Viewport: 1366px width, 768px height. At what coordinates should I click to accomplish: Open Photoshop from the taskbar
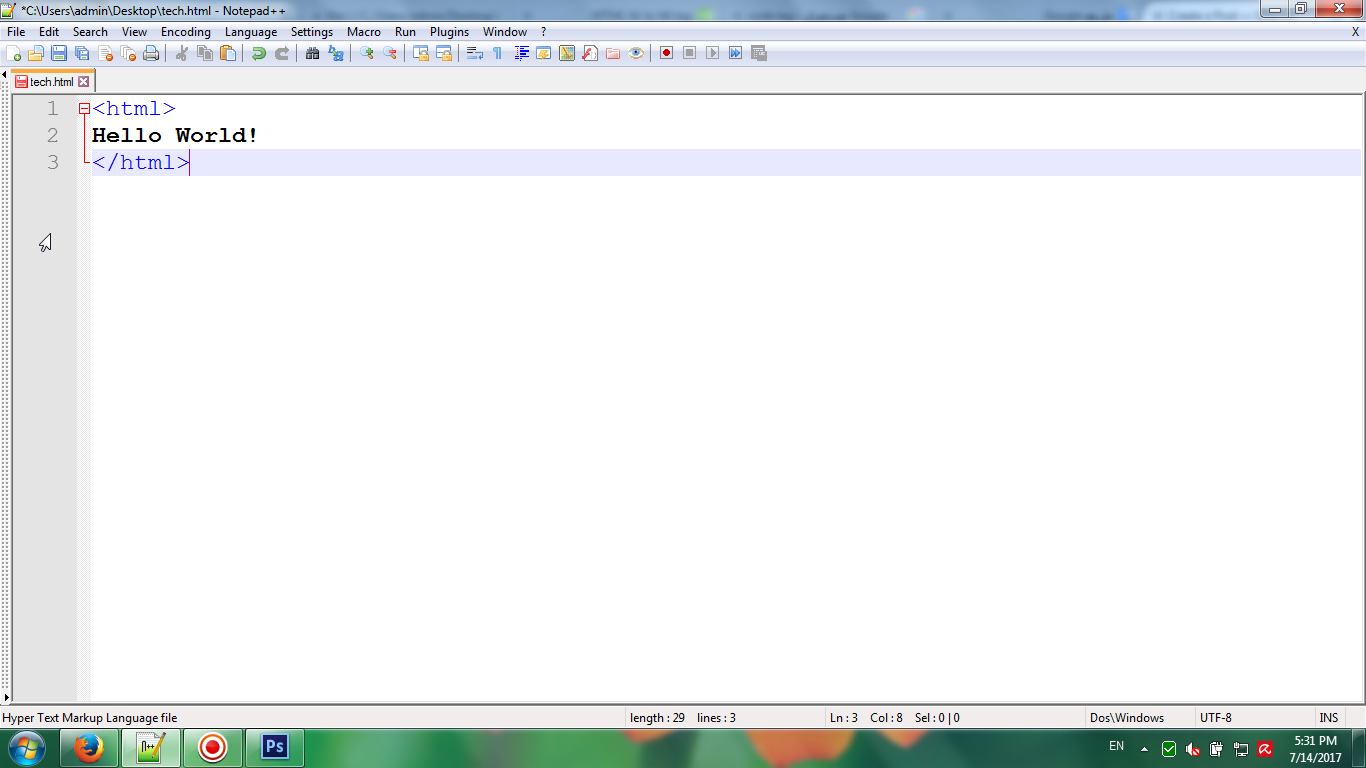pos(275,748)
